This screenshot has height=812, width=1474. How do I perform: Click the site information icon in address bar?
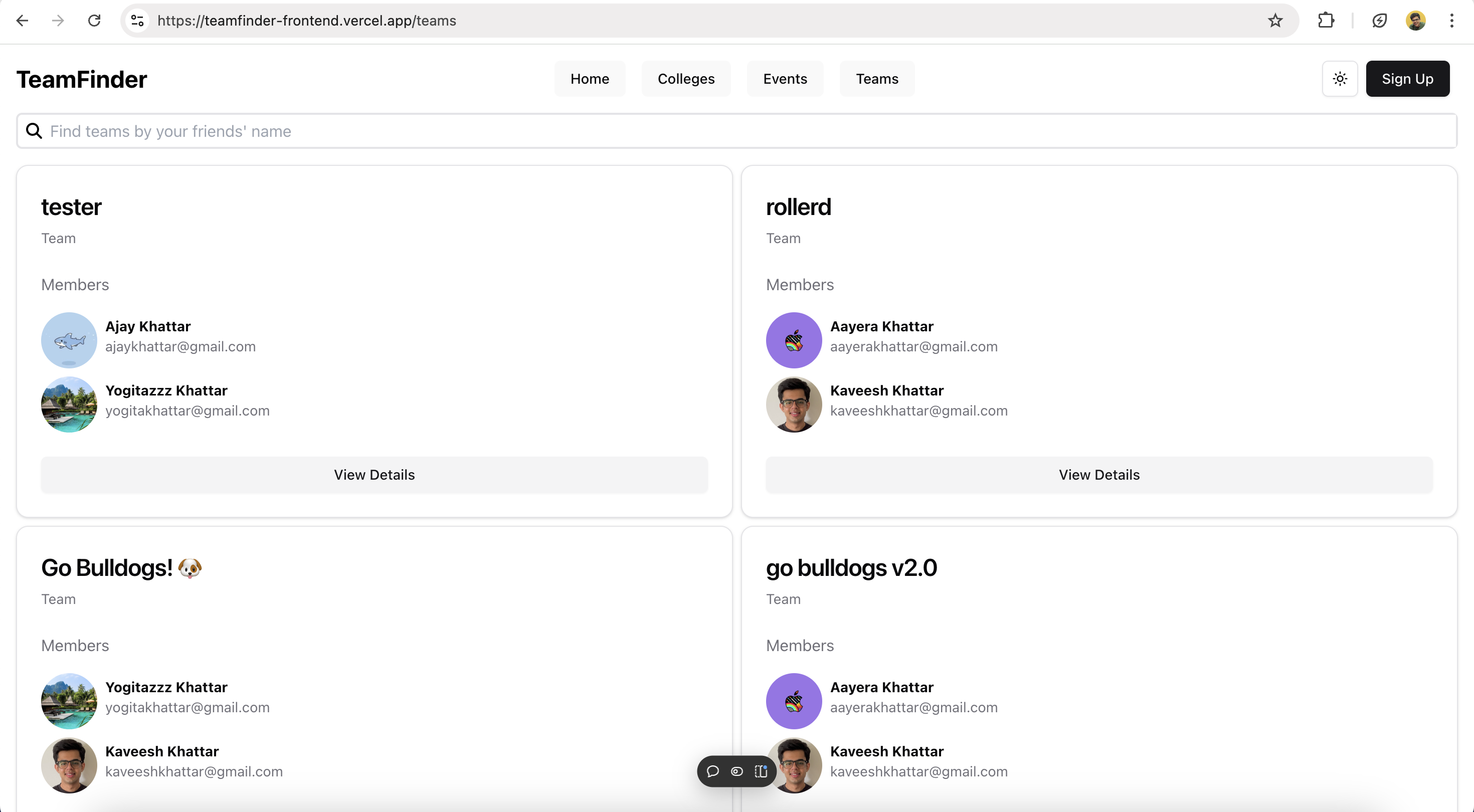tap(137, 21)
